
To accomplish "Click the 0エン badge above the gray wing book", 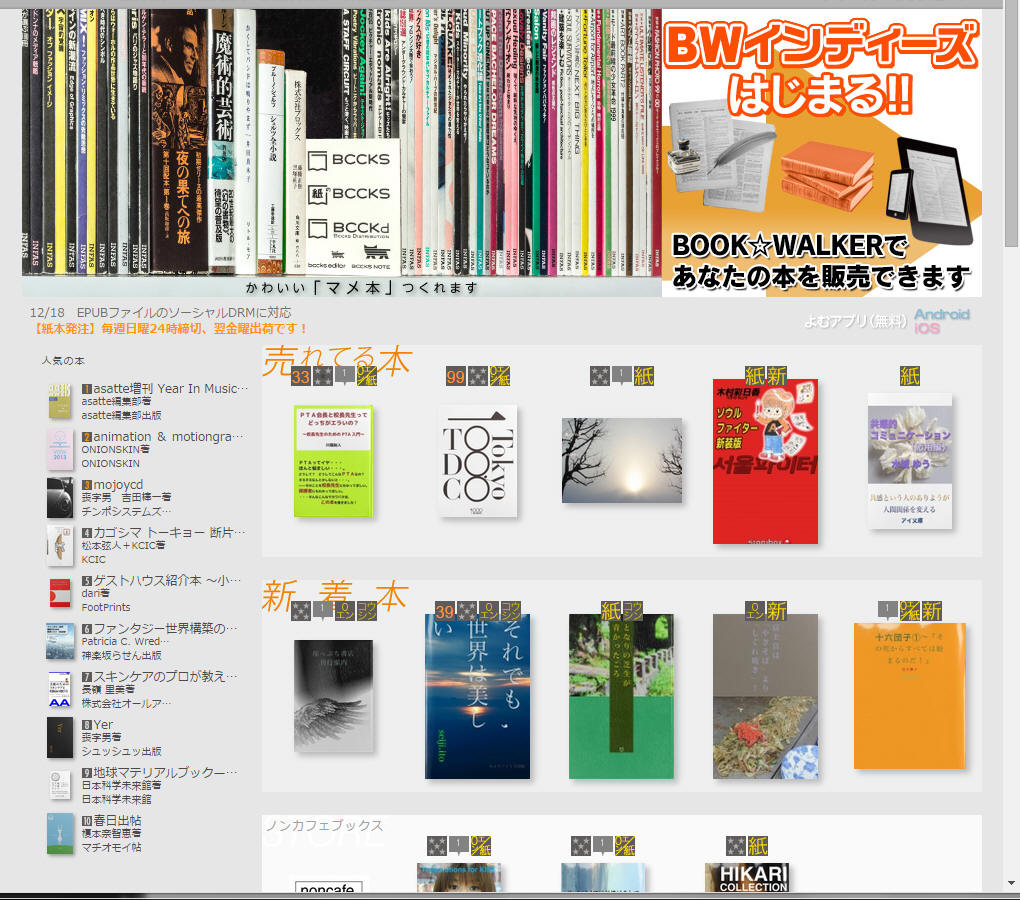I will pos(345,611).
